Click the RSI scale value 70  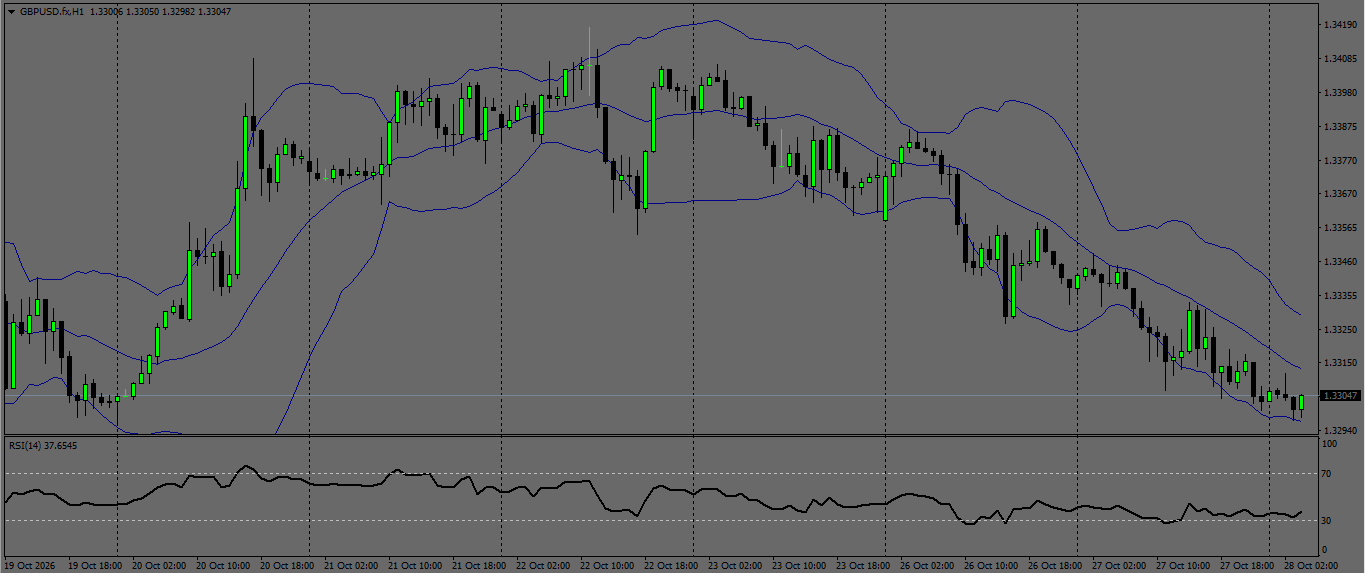(x=1327, y=474)
